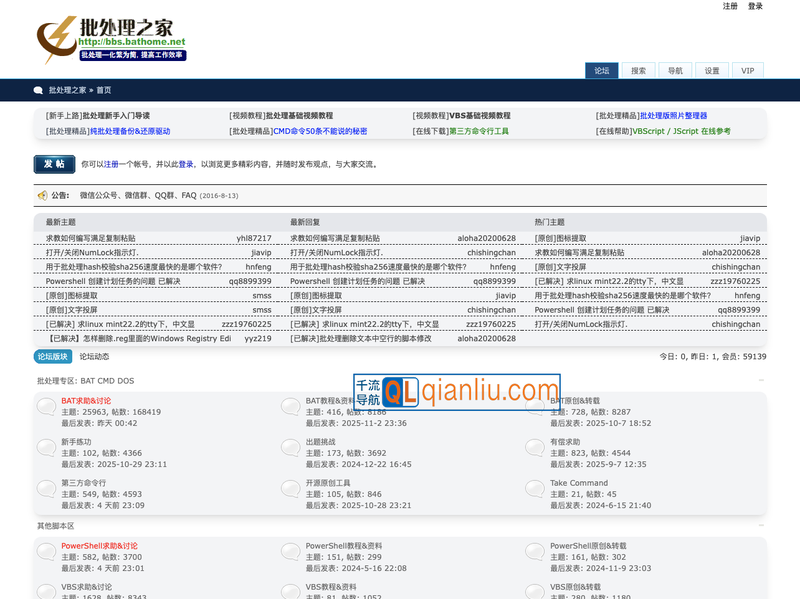800x599 pixels.
Task: Click the breadcrumb speech bubble icon
Action: (x=38, y=90)
